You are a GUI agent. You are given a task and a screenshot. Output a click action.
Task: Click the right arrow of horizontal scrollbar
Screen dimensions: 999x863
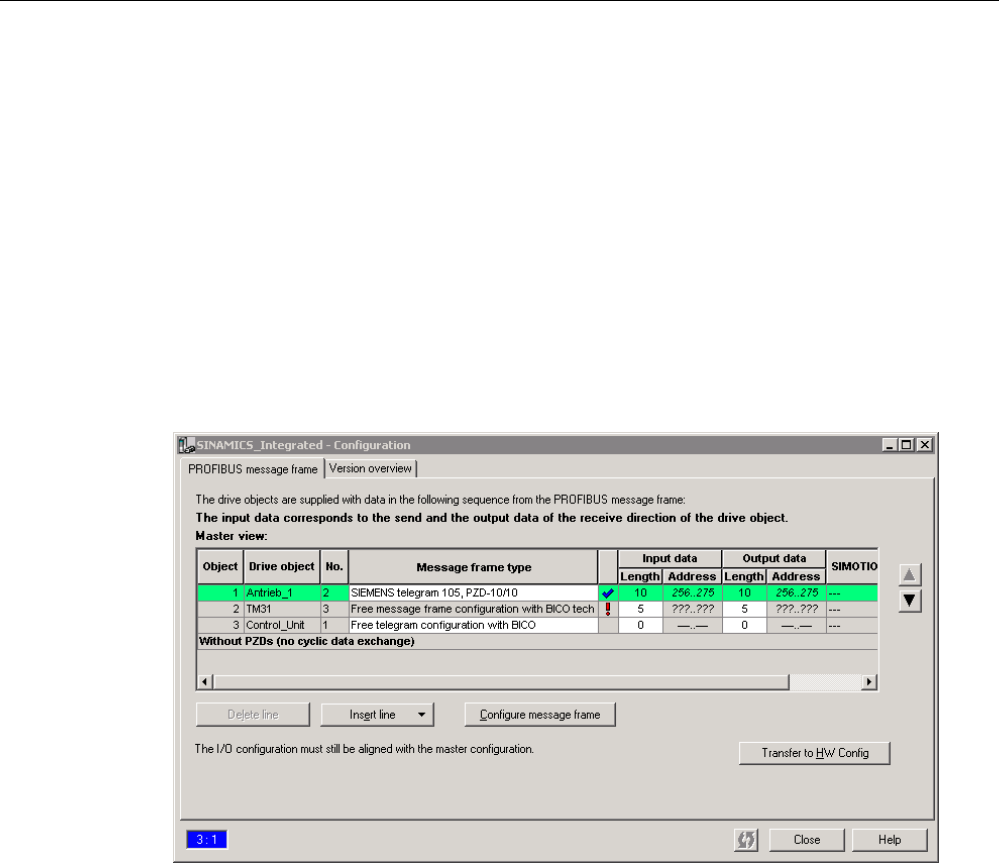869,681
